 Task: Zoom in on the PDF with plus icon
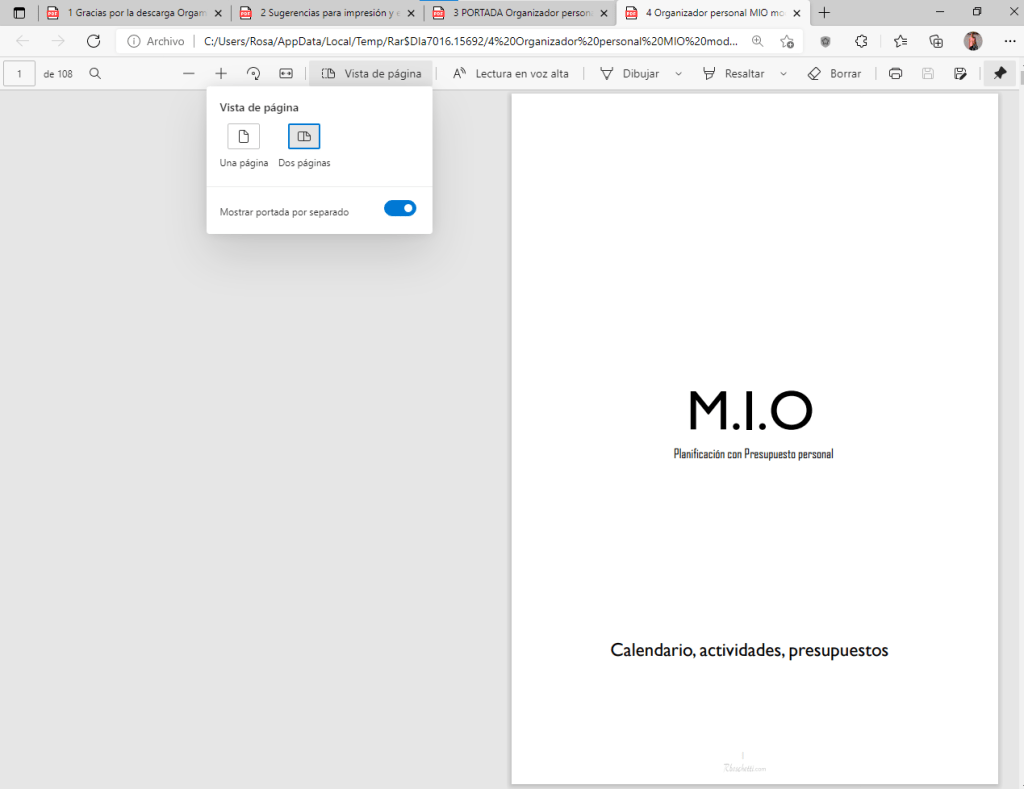click(x=221, y=74)
